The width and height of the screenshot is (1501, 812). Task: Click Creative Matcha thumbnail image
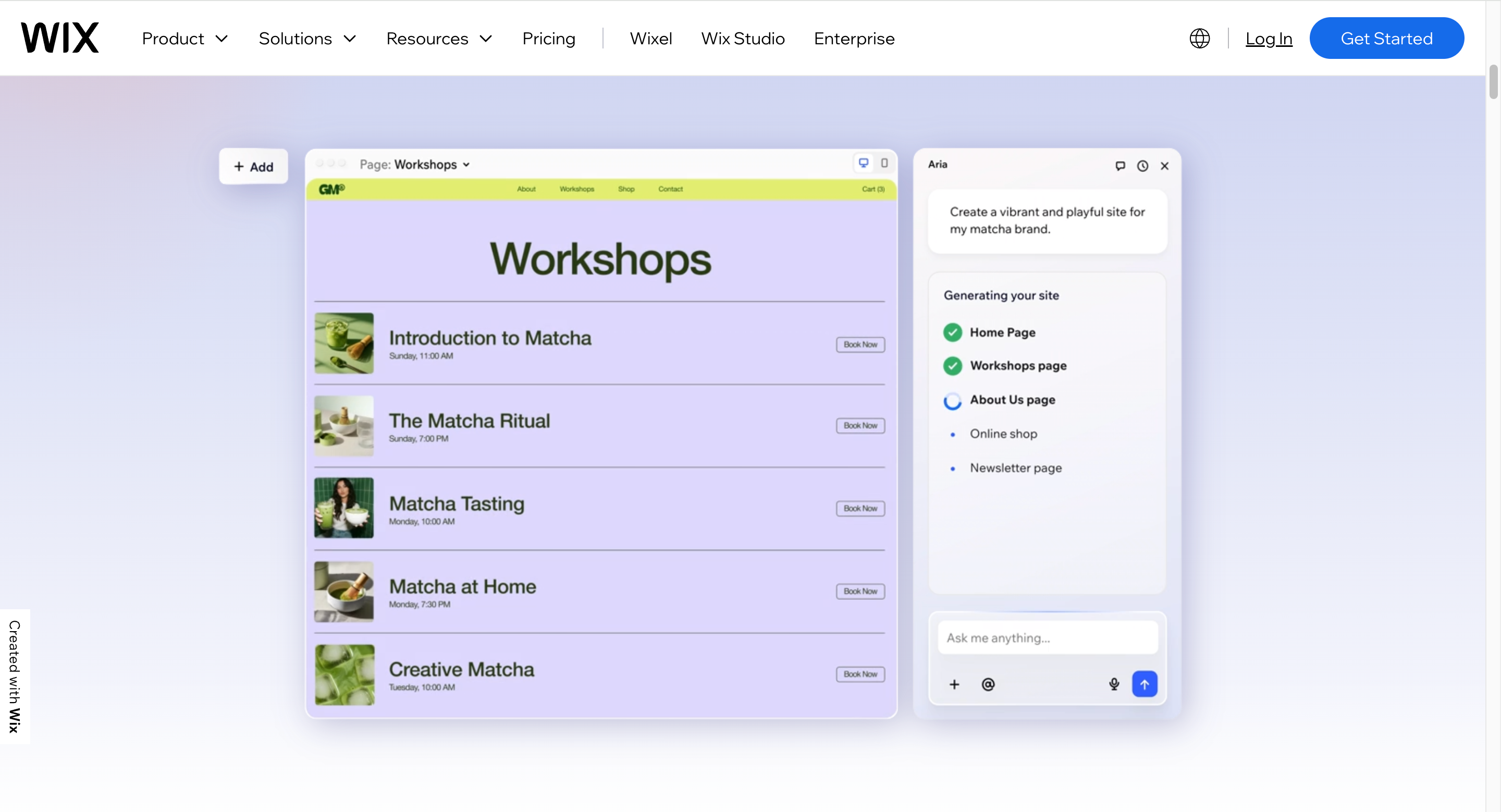click(345, 674)
